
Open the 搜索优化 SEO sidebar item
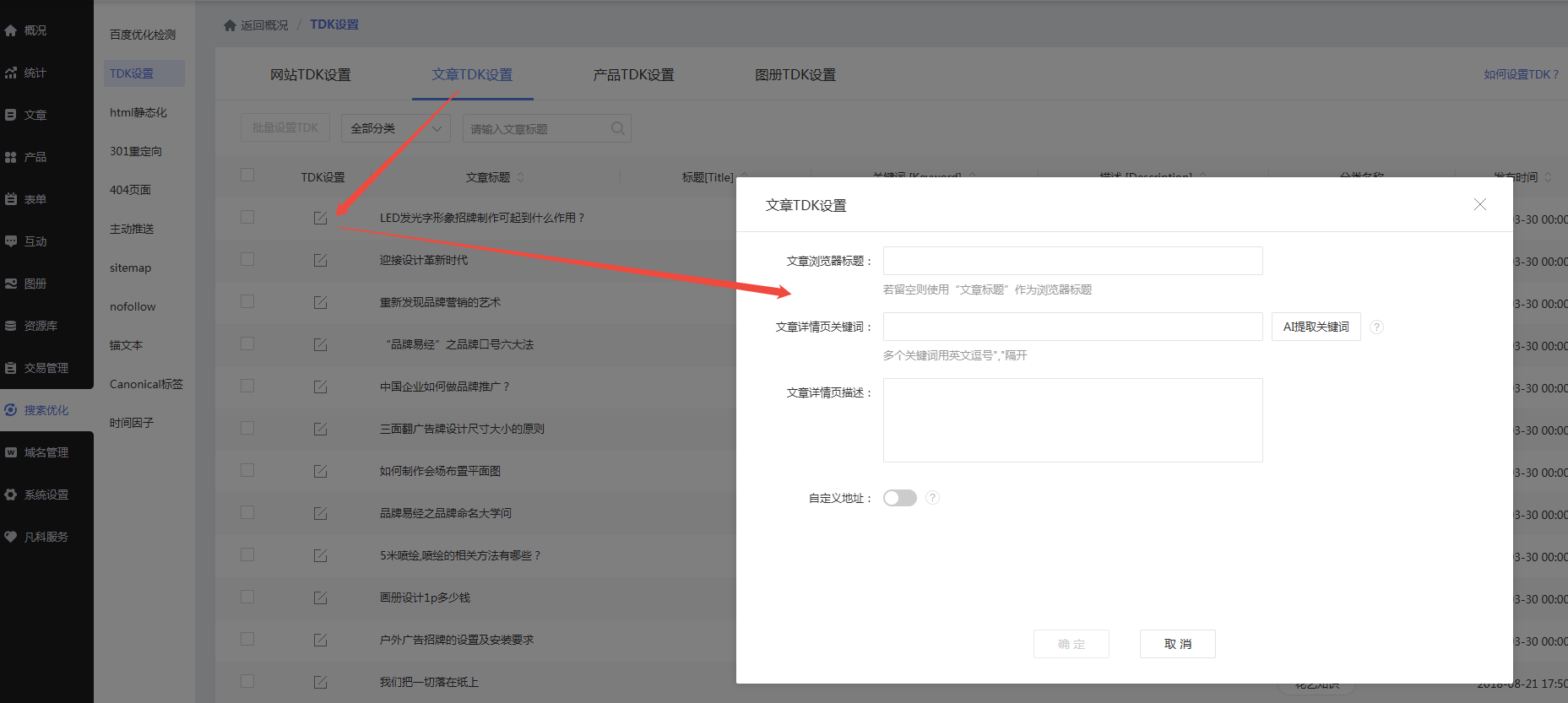click(x=46, y=410)
